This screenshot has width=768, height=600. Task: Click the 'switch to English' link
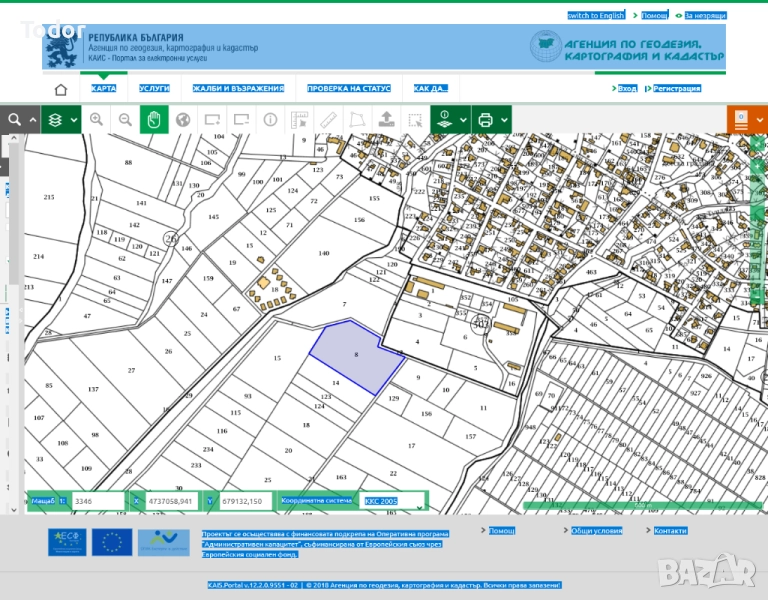(x=596, y=16)
